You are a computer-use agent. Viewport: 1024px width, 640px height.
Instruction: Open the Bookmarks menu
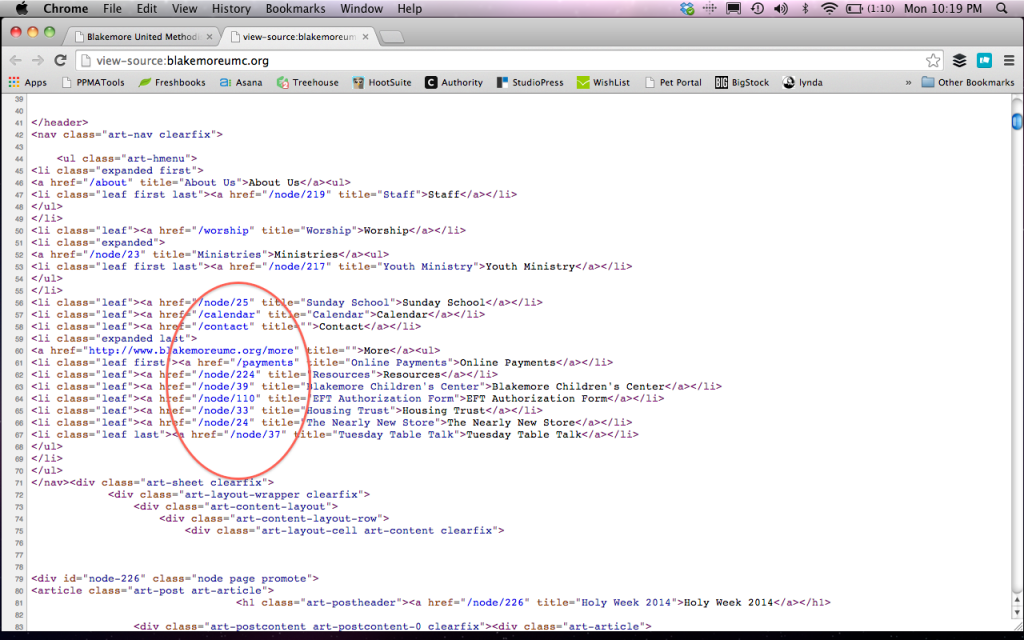295,8
